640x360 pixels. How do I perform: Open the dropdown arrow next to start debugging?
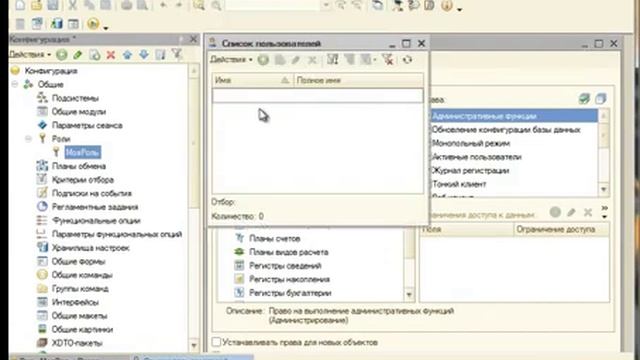pos(106,28)
